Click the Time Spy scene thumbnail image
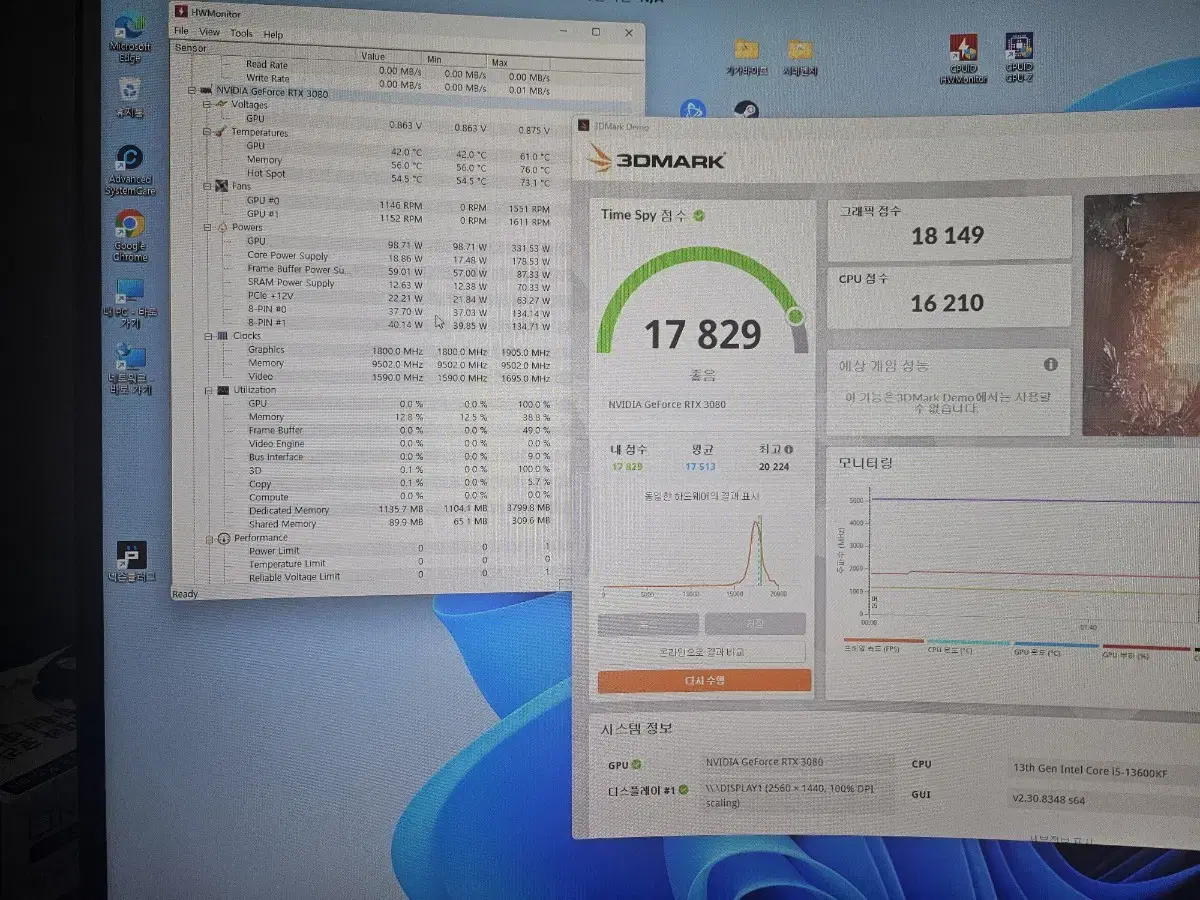The width and height of the screenshot is (1200, 900). click(1141, 315)
